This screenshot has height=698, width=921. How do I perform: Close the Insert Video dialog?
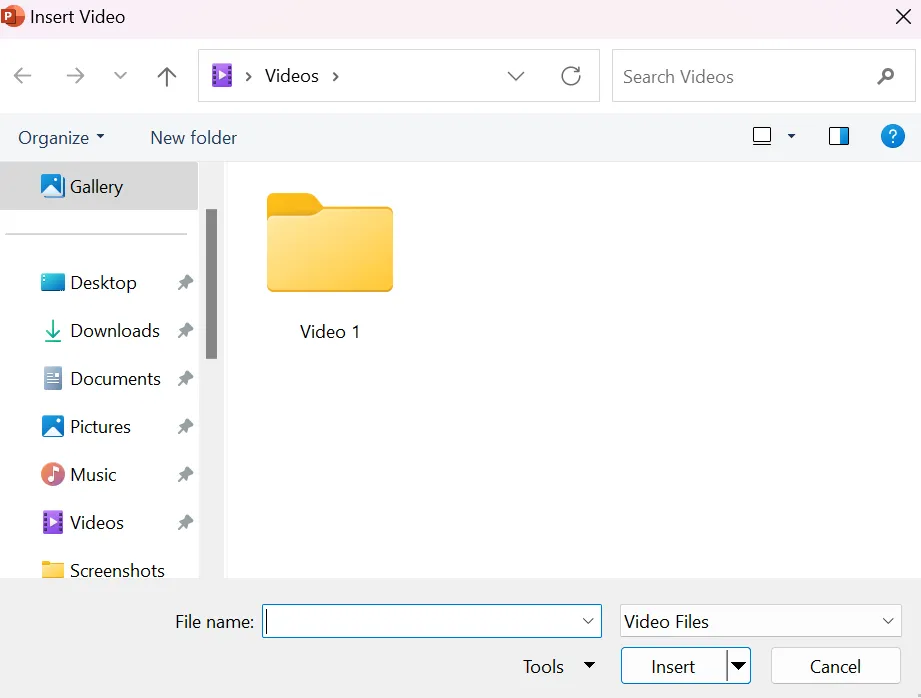coord(903,17)
